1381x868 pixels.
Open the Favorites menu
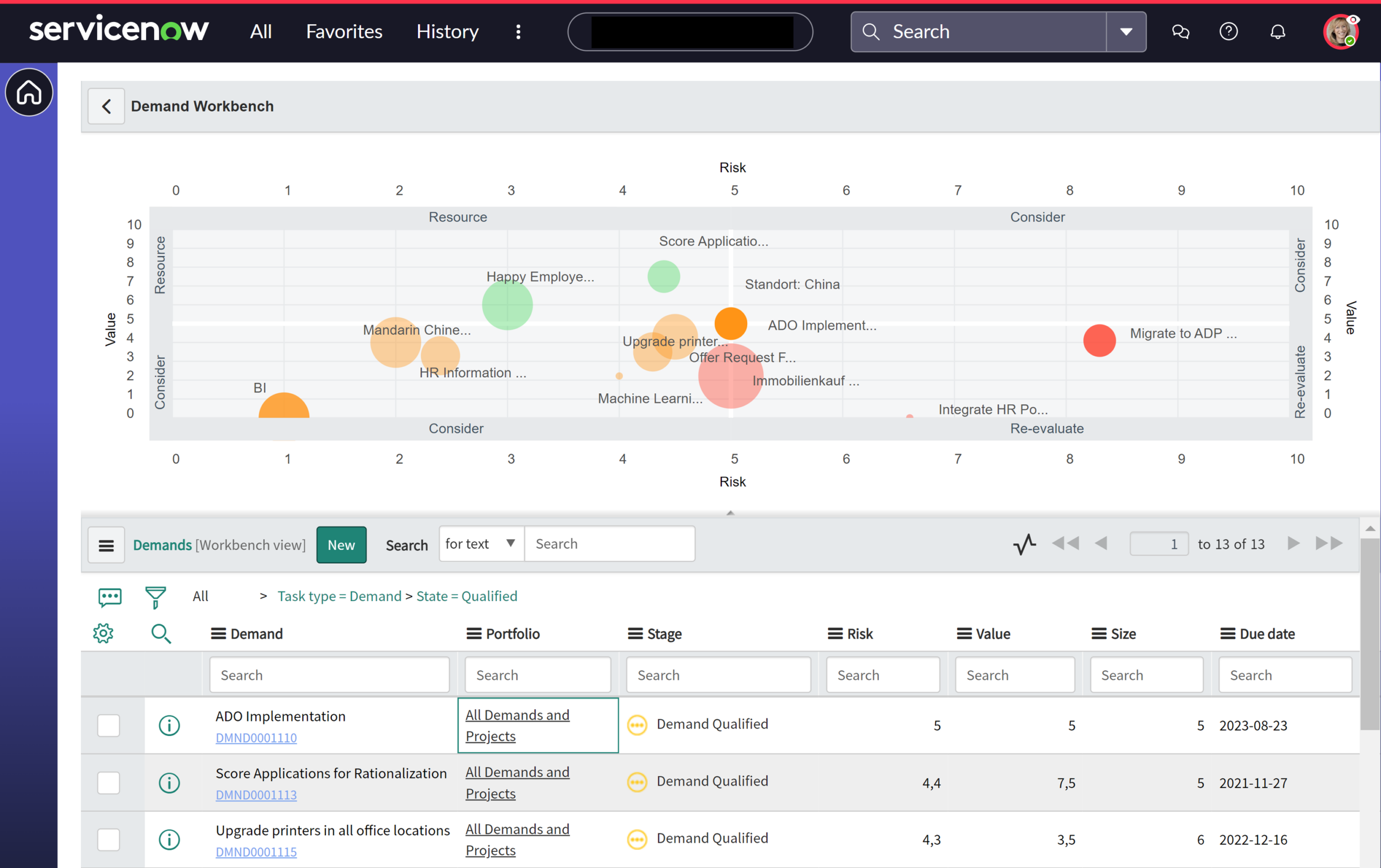coord(344,31)
